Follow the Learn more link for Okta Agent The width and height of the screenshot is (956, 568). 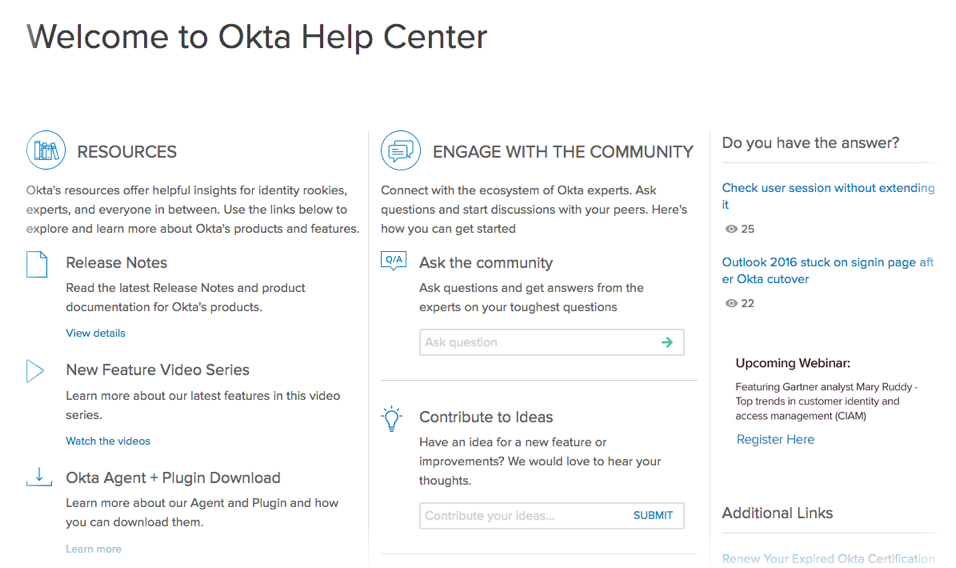[94, 549]
